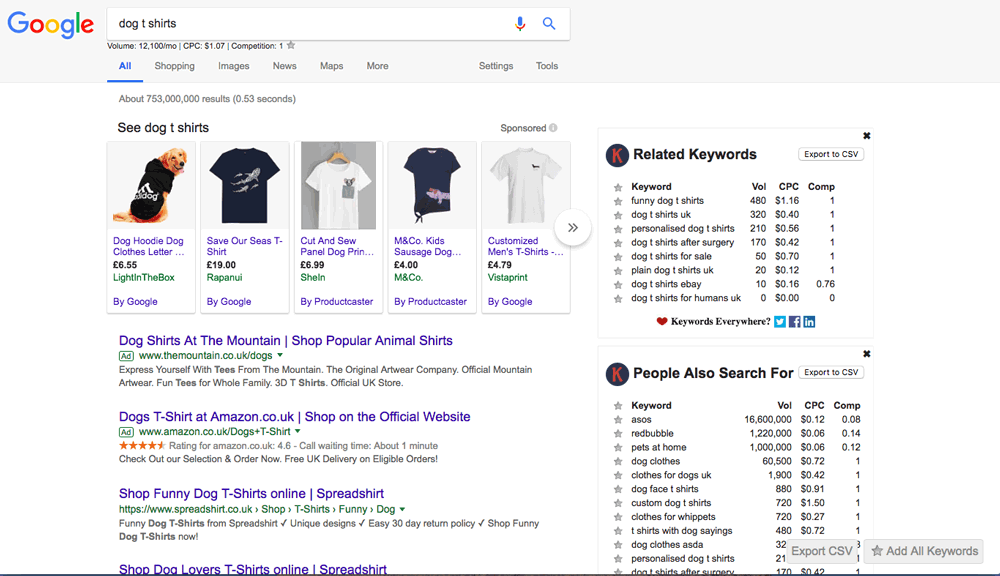Viewport: 1000px width, 576px height.
Task: Open the More search categories menu
Action: click(x=377, y=65)
